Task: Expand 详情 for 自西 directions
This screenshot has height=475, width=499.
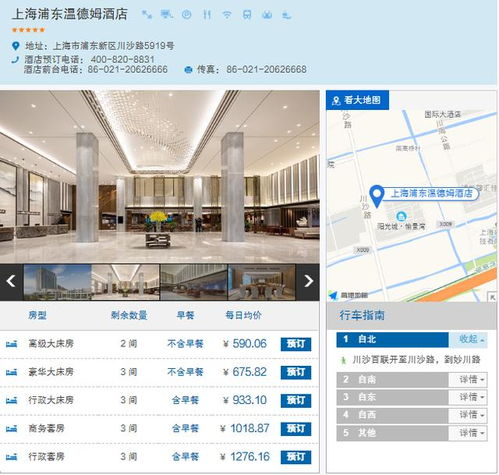Action: coord(468,415)
